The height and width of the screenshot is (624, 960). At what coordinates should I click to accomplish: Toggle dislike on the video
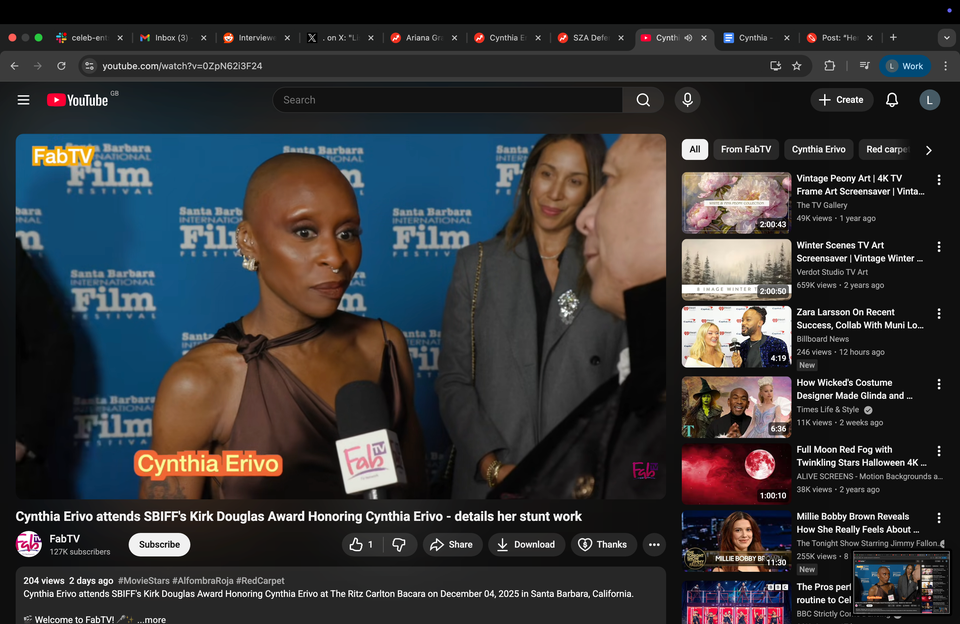400,545
